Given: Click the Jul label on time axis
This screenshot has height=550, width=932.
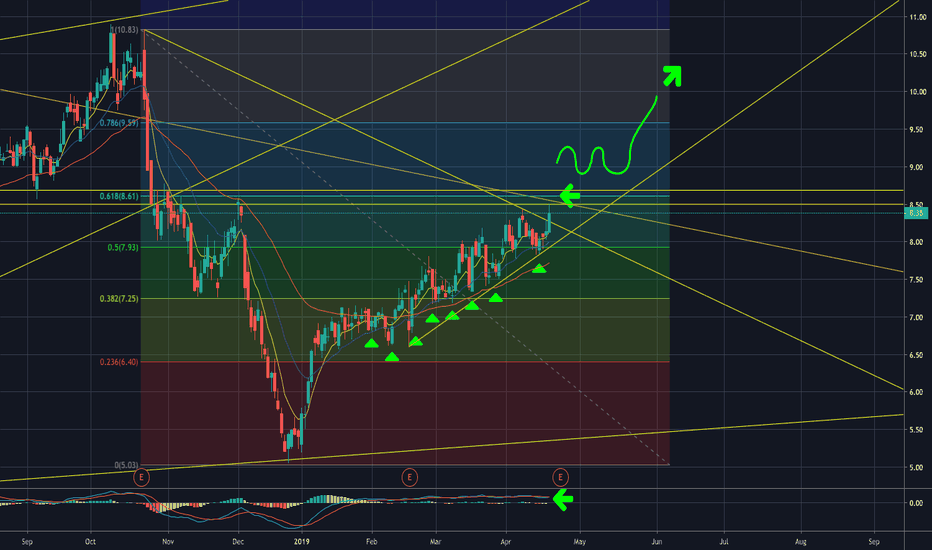Looking at the screenshot, I should pos(724,542).
